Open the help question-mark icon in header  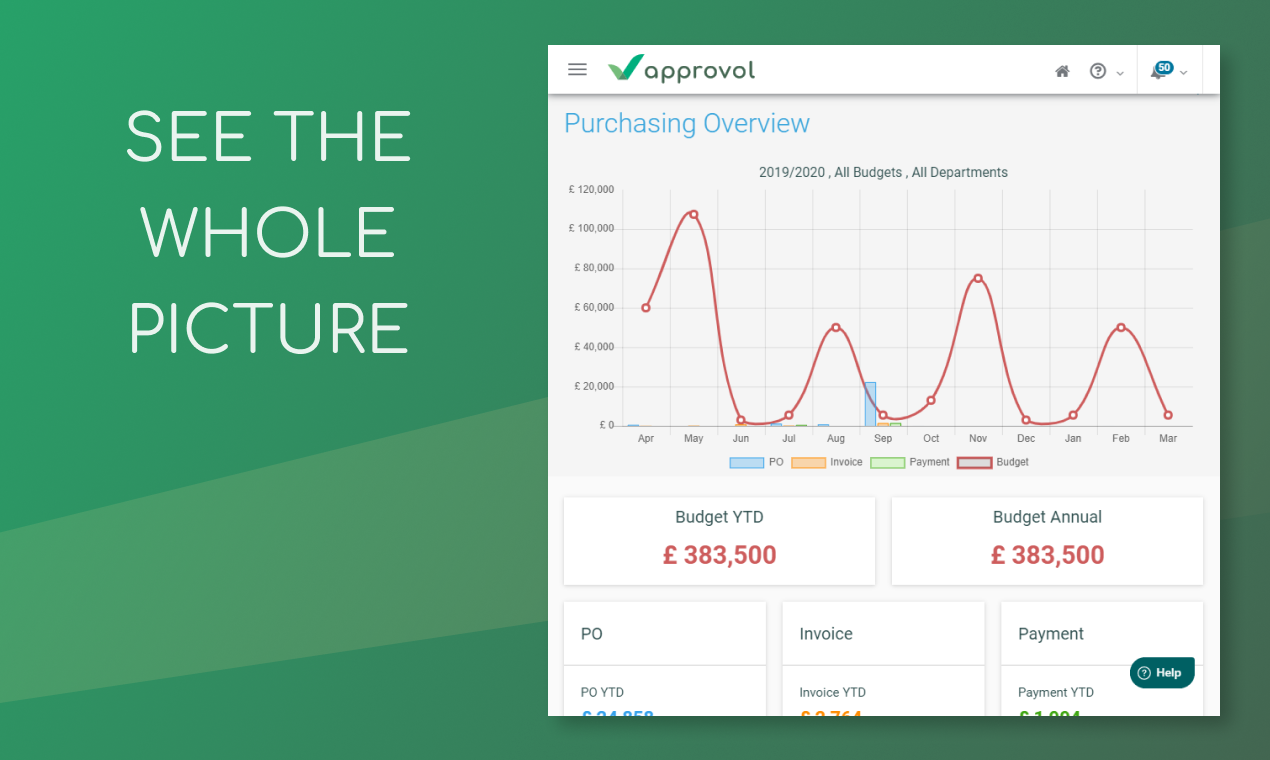[1098, 72]
